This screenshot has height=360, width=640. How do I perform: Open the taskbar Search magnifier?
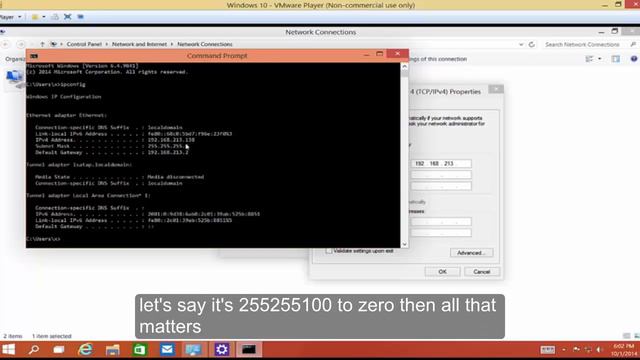[x=34, y=349]
